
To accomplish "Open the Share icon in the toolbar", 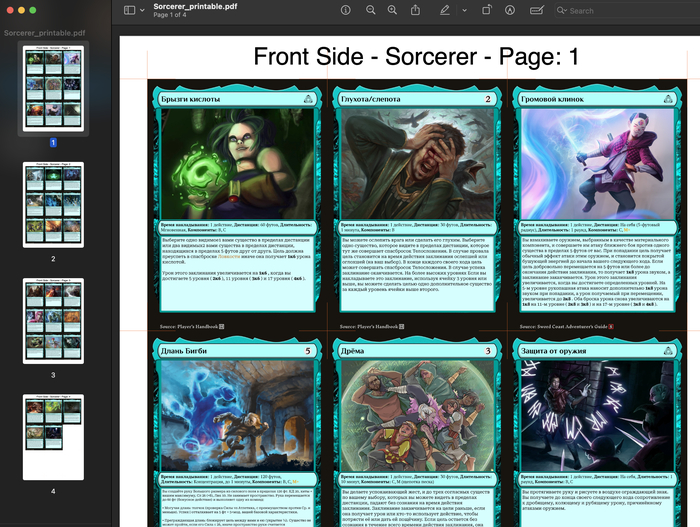I will click(416, 10).
